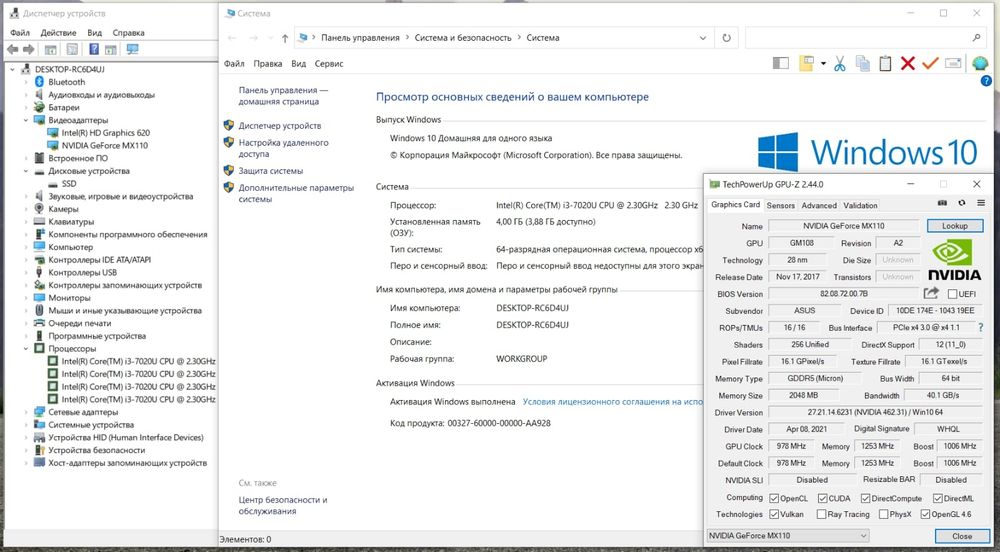Open the GPU selector dropdown NVIDIA GeForce MX110
This screenshot has height=552, width=1000.
[788, 535]
